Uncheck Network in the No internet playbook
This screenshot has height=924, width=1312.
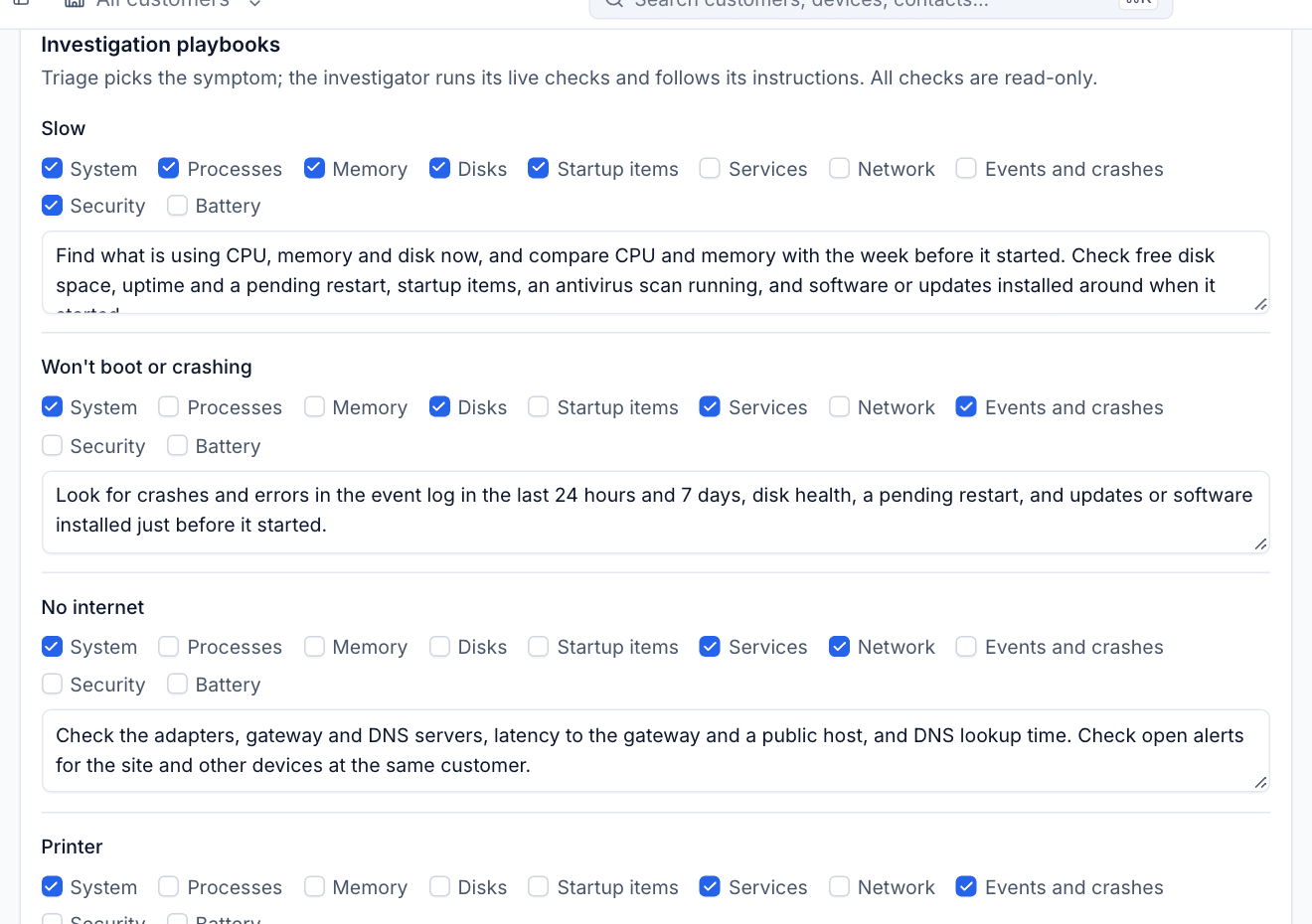tap(840, 646)
